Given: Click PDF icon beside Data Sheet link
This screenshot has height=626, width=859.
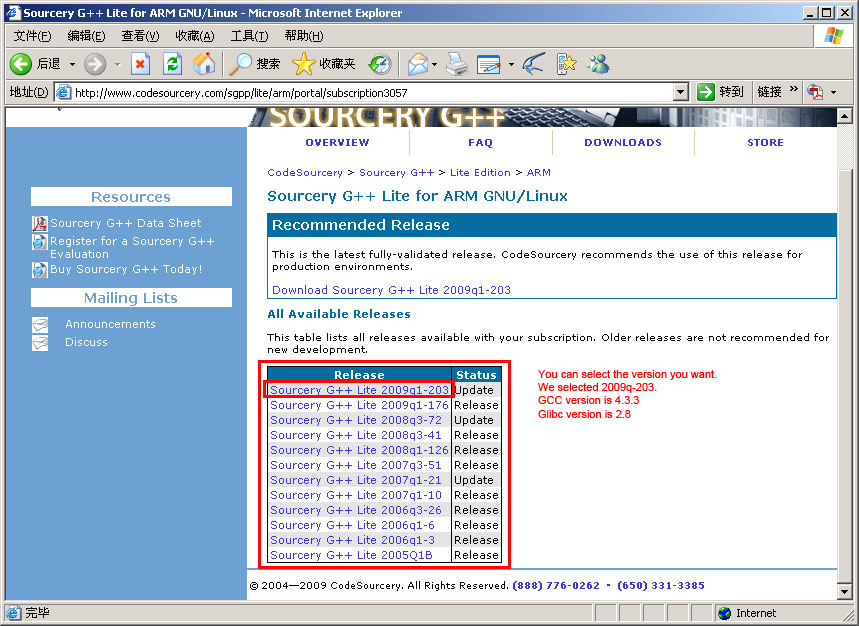Looking at the screenshot, I should (x=39, y=223).
